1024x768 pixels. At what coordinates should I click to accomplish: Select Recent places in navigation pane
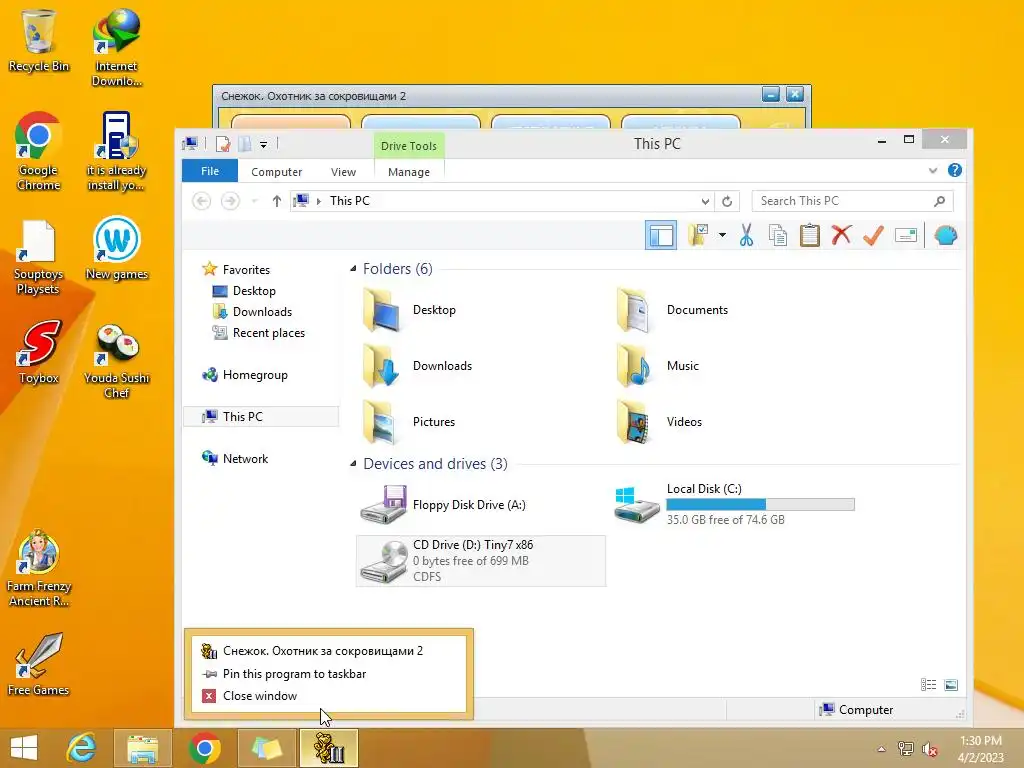pyautogui.click(x=268, y=332)
